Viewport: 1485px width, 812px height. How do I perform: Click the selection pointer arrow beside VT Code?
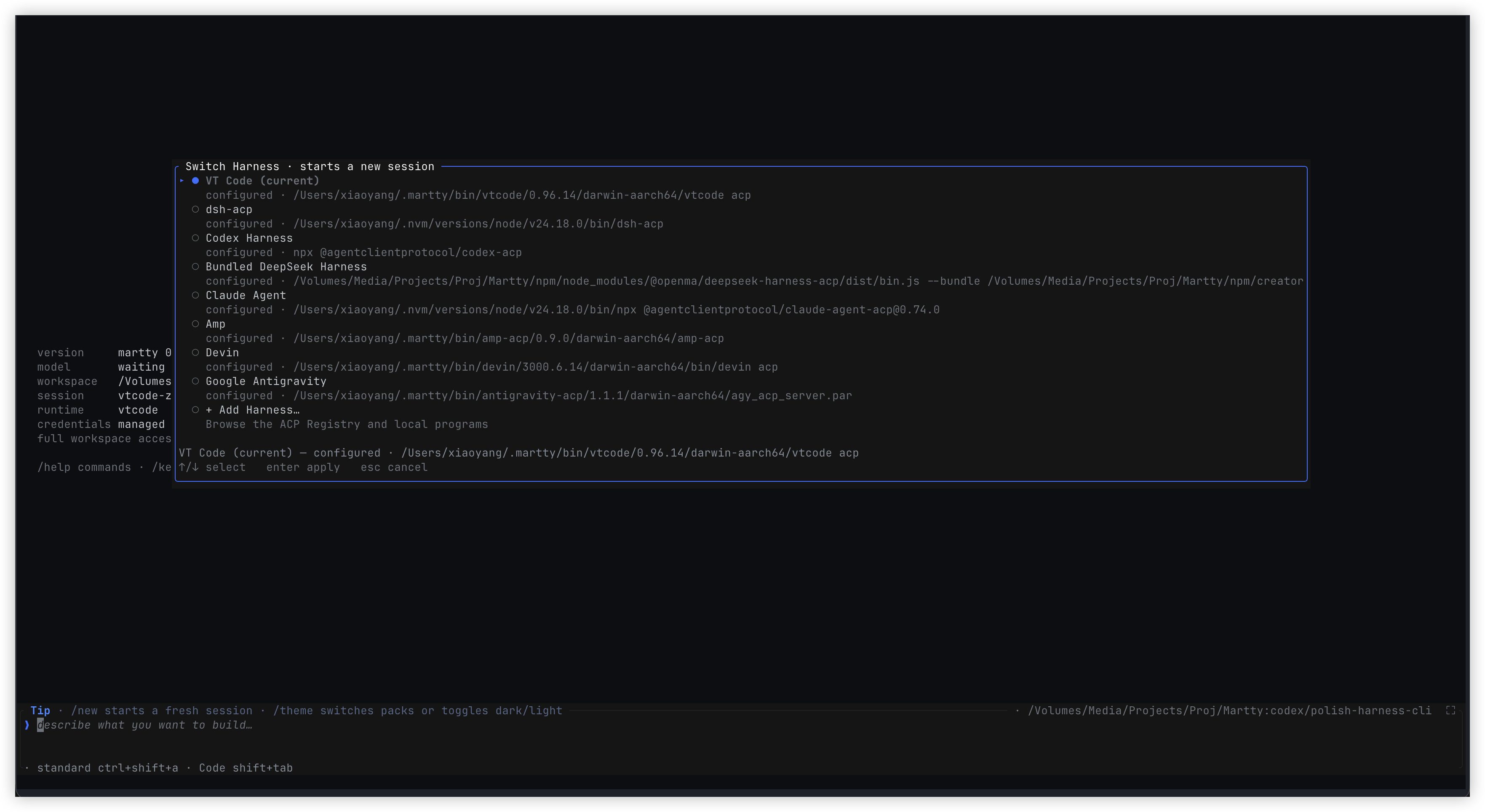(182, 180)
